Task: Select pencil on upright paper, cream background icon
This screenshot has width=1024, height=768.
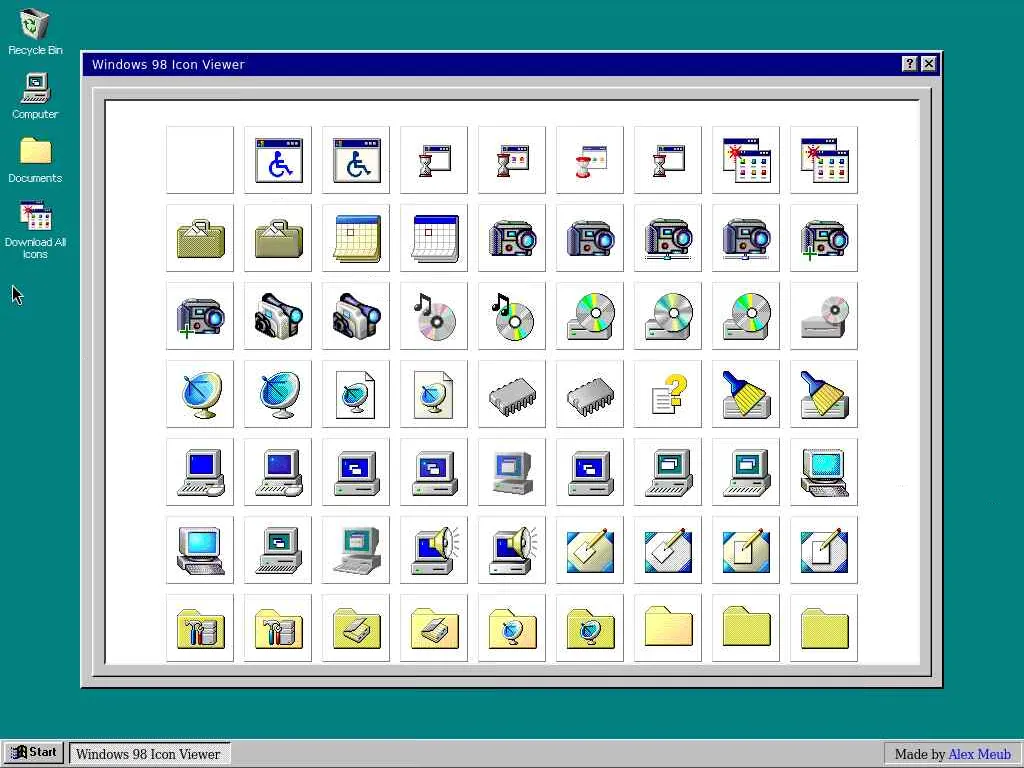Action: pos(746,550)
